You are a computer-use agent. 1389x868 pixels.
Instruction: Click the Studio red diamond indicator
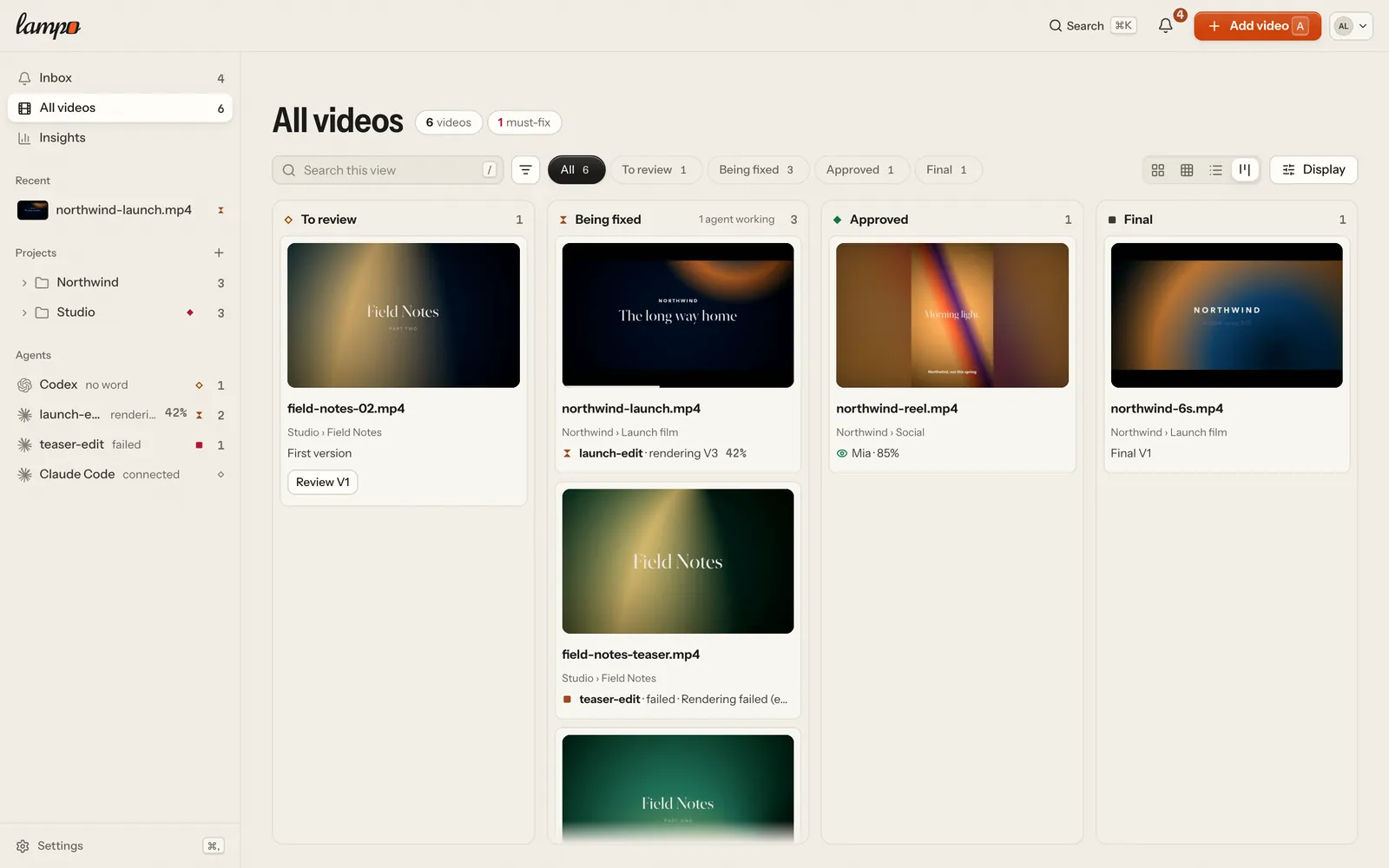tap(190, 312)
